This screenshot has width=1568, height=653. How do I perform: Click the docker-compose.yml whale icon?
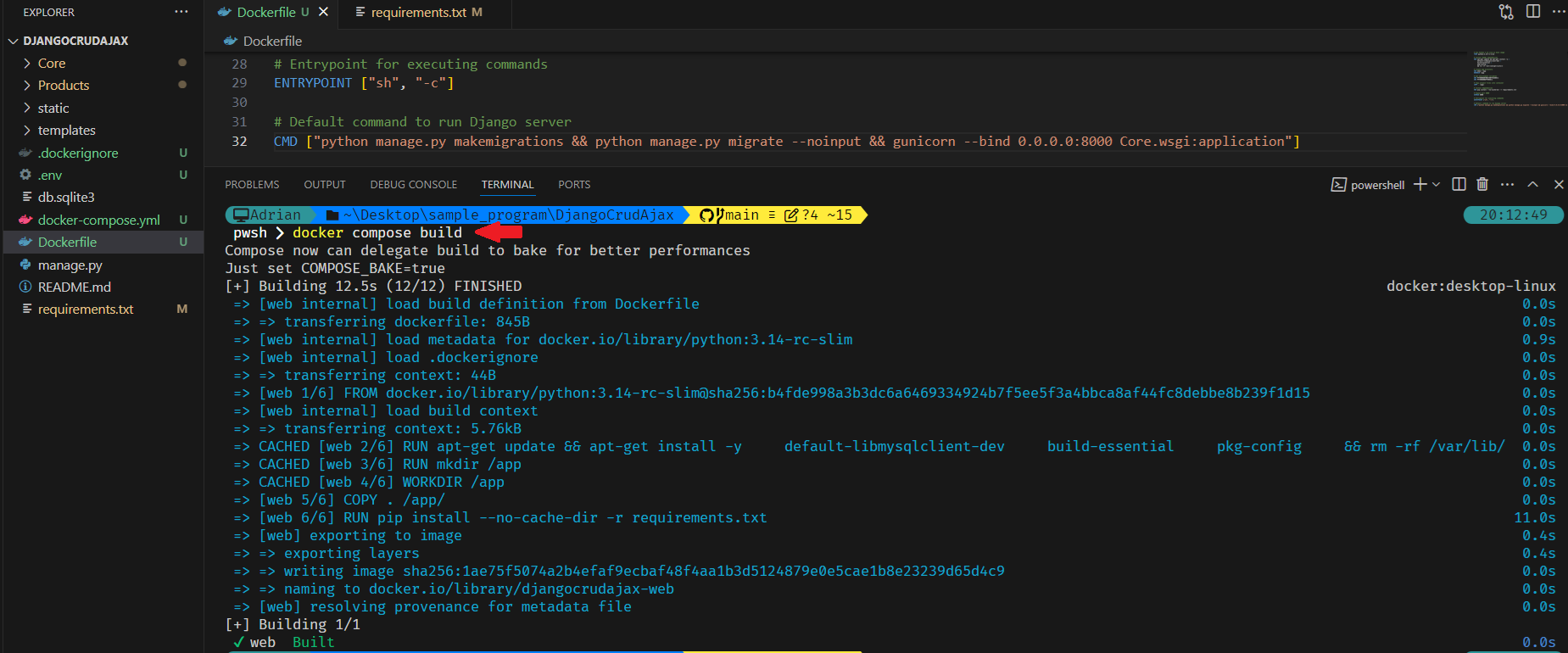pos(25,220)
